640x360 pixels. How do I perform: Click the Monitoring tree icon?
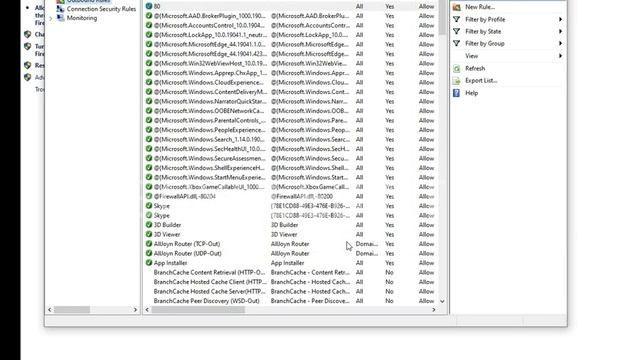point(60,18)
